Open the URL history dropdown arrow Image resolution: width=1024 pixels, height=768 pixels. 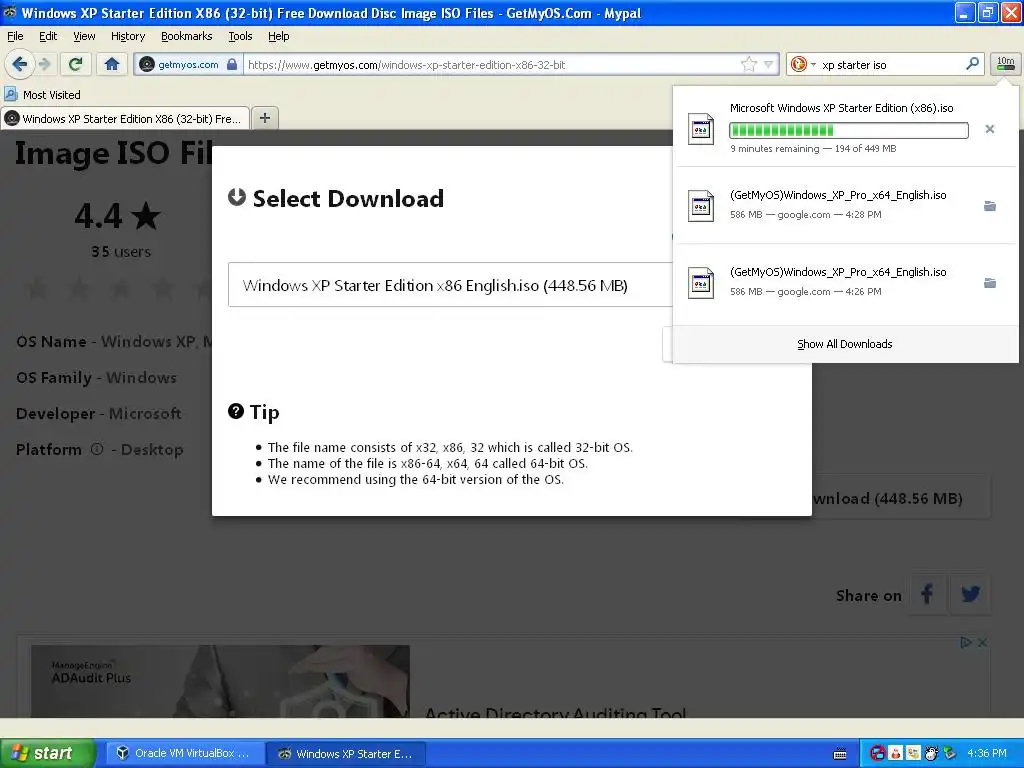pos(769,64)
